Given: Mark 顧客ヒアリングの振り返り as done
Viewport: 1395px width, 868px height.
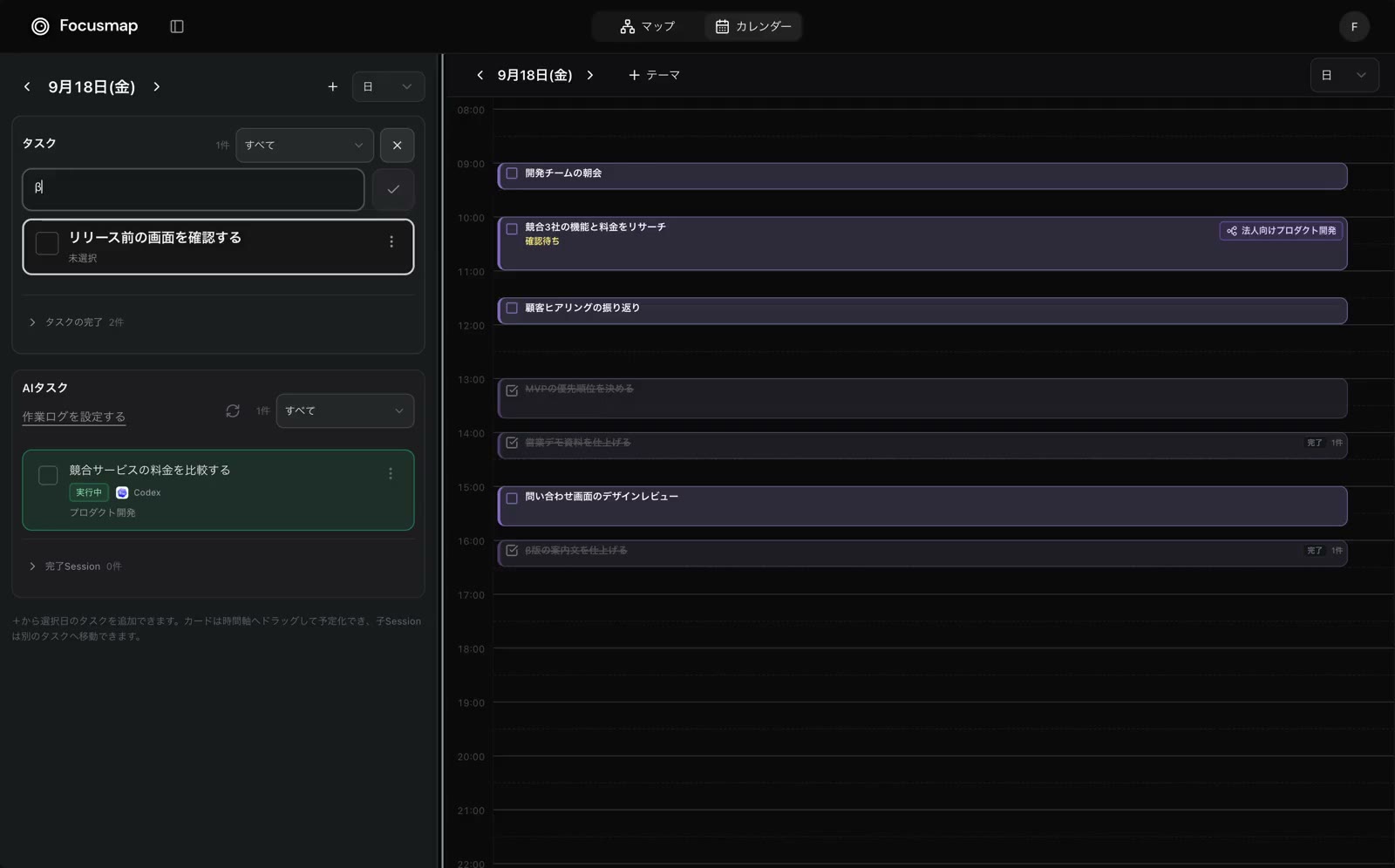Looking at the screenshot, I should [x=512, y=308].
